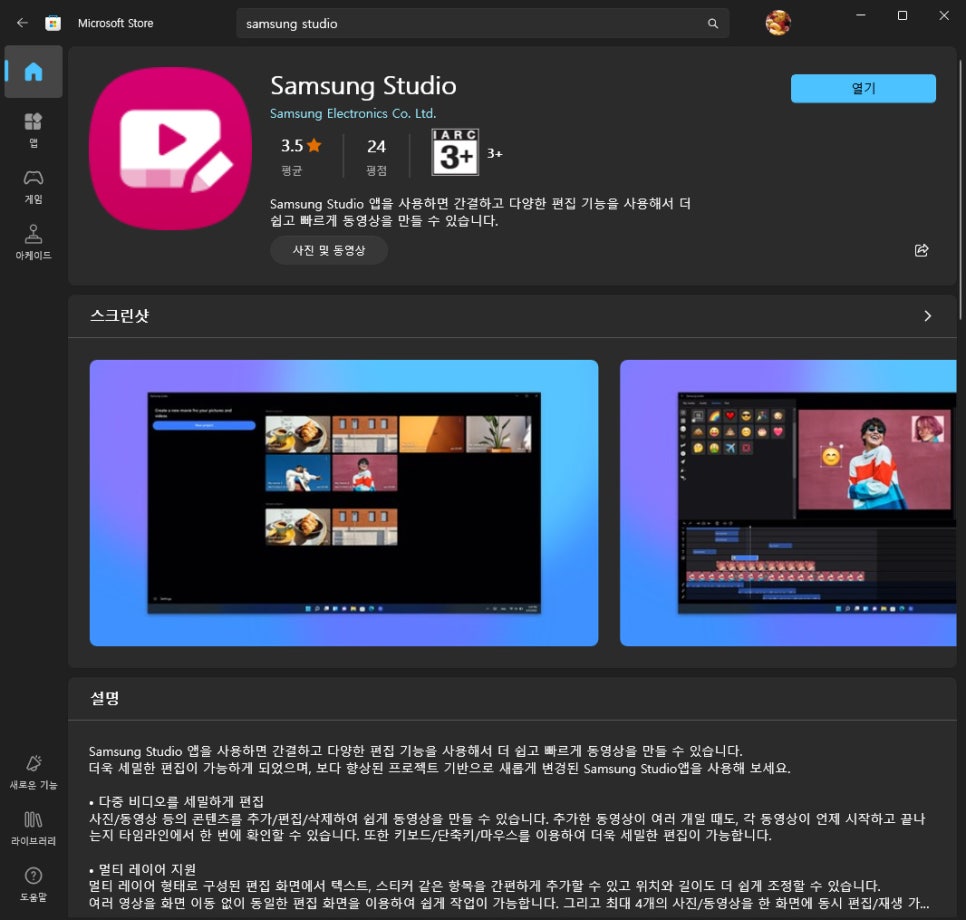Open the 게임 (Games) sidebar section
This screenshot has width=966, height=920.
pos(33,187)
